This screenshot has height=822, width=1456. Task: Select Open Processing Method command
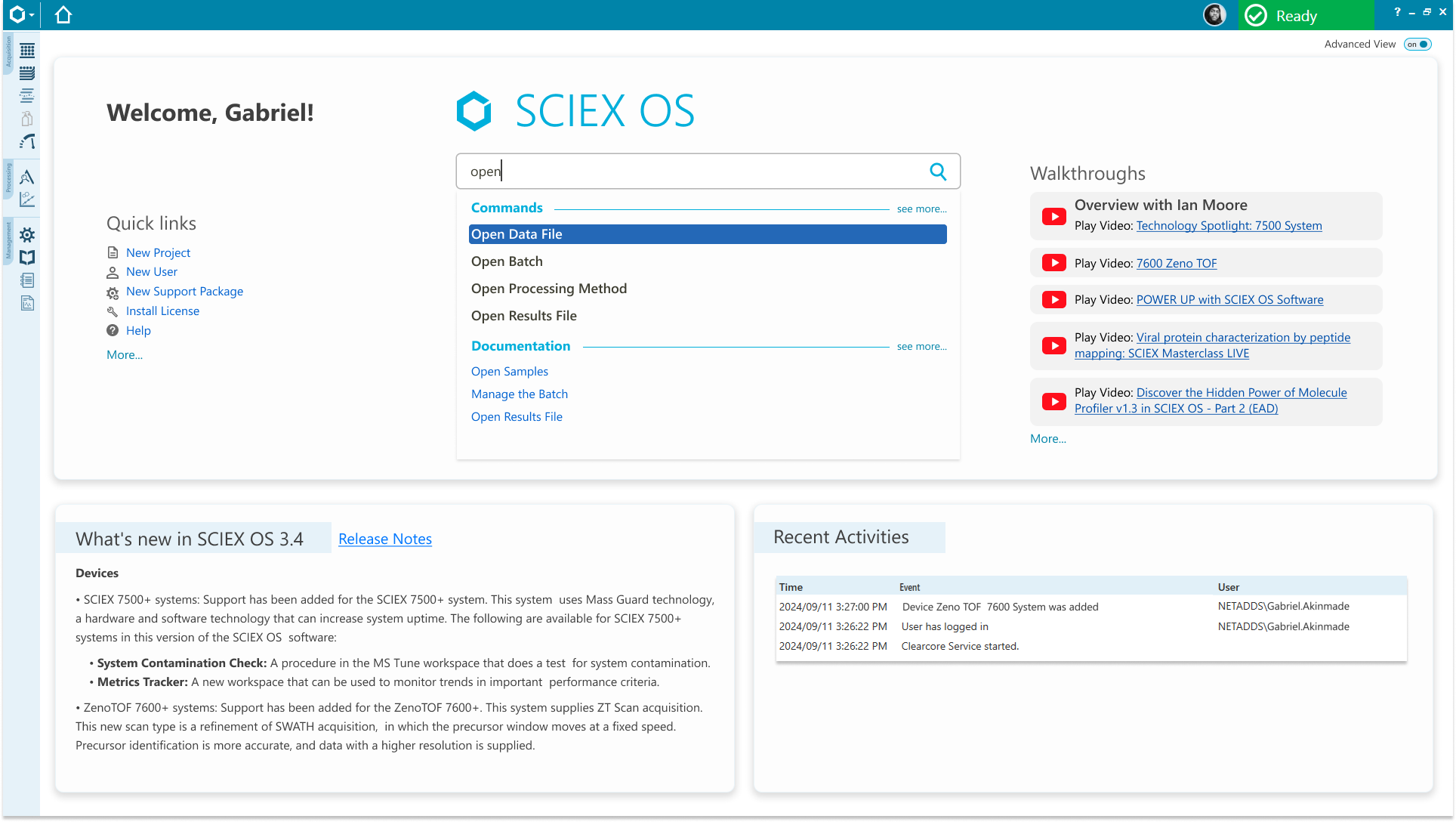(x=549, y=289)
